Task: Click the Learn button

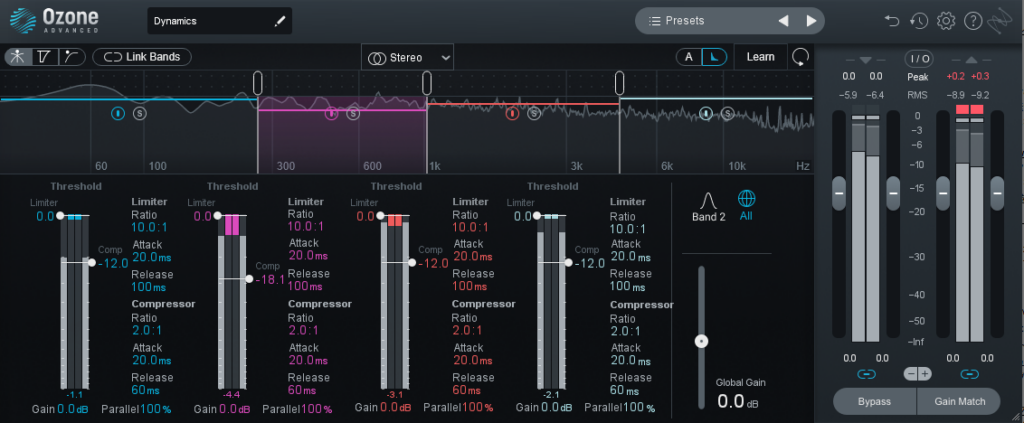Action: click(x=760, y=57)
